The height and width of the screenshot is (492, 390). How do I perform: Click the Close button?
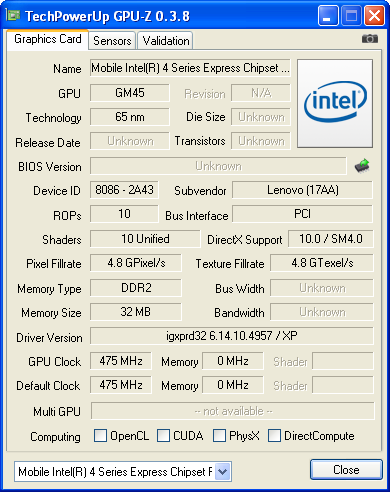pos(346,470)
